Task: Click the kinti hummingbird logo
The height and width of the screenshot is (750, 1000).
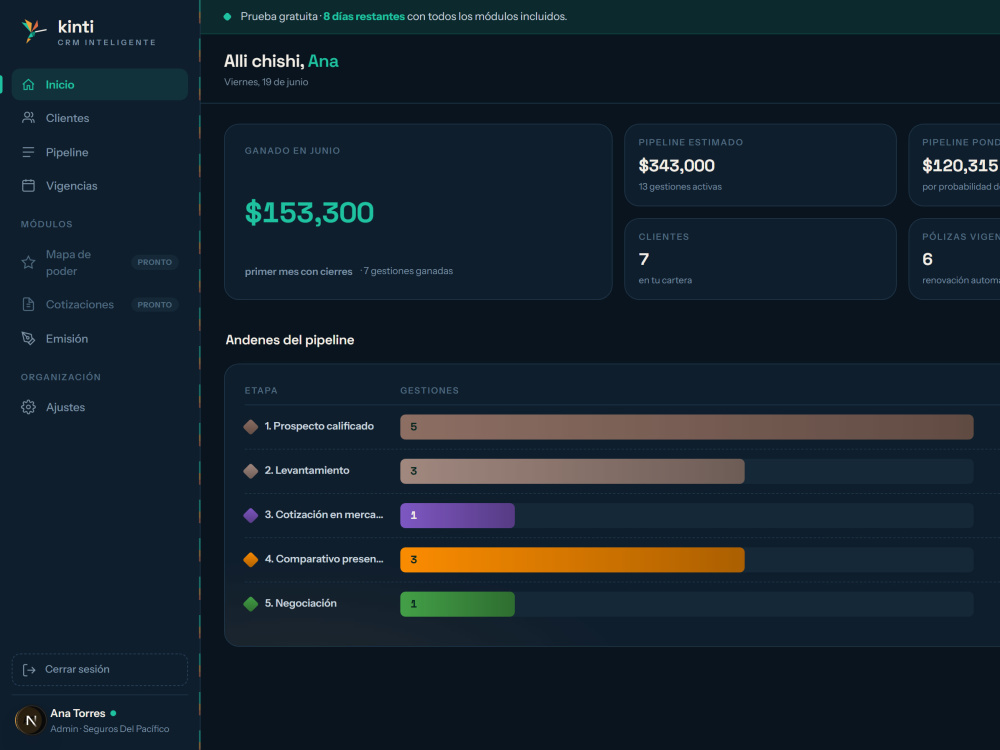Action: click(34, 31)
